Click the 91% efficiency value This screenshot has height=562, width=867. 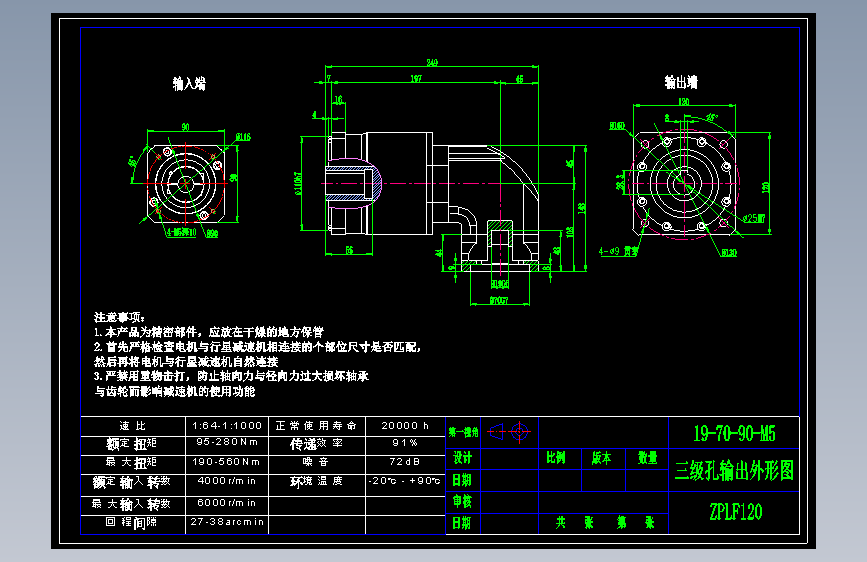(405, 443)
